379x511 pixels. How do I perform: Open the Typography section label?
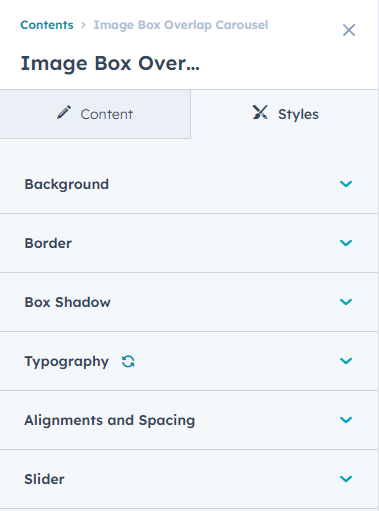pyautogui.click(x=67, y=362)
